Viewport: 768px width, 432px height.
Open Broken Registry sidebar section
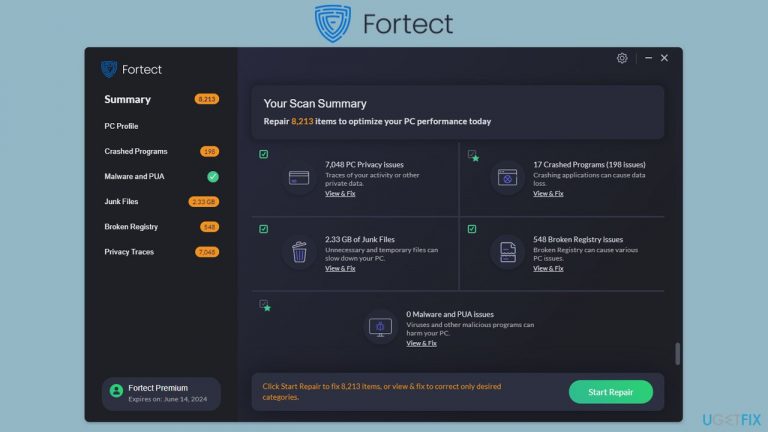click(x=131, y=227)
